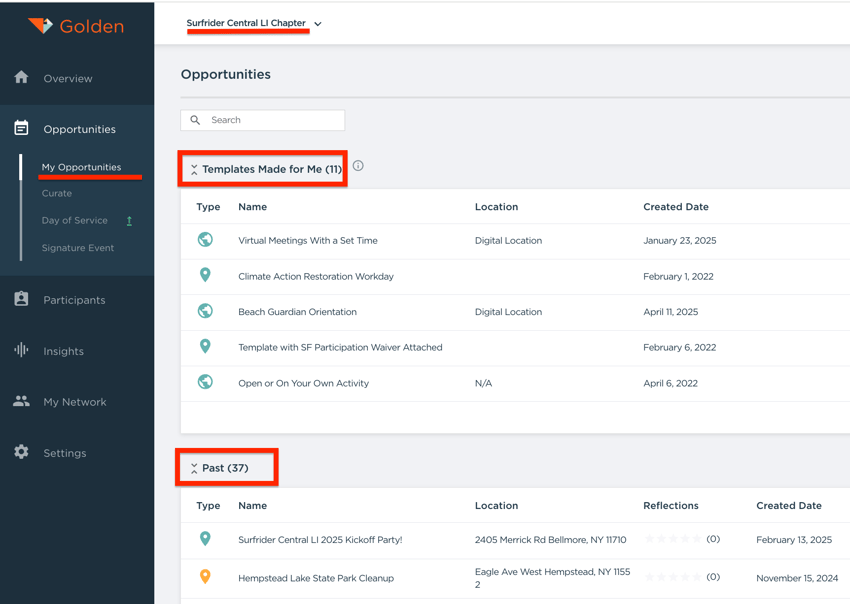Open Template with SF Participation Waiver Attached
This screenshot has height=604, width=850.
point(340,347)
